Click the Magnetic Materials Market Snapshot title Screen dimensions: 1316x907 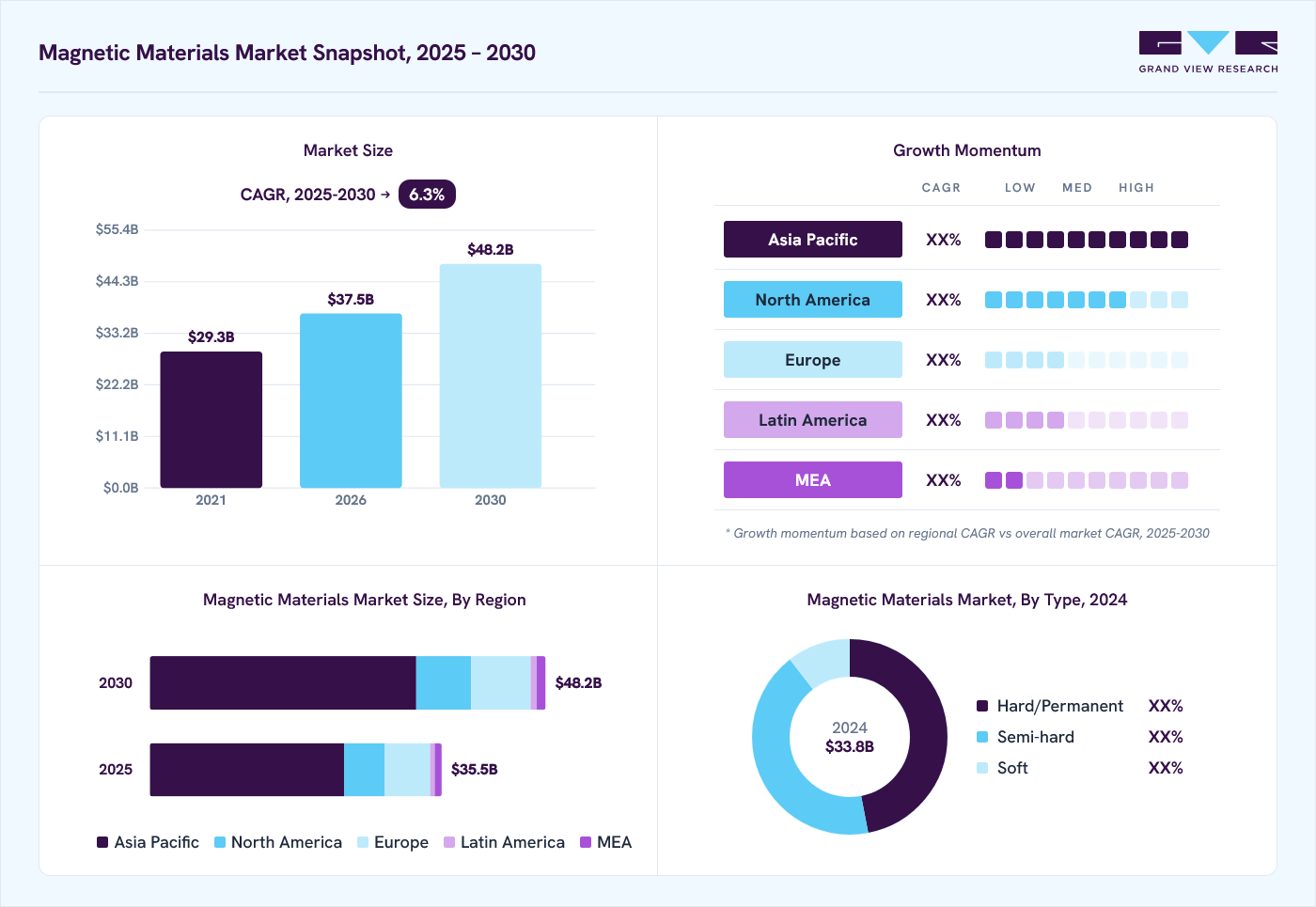click(287, 53)
